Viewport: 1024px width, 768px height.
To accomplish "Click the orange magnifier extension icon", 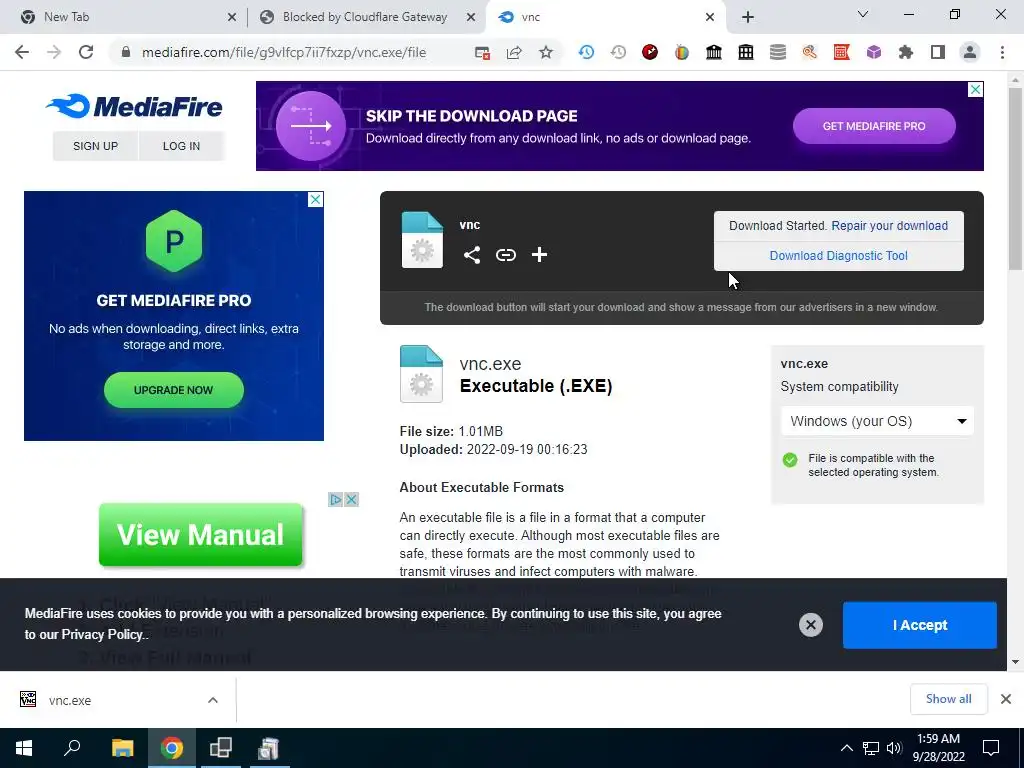I will coord(810,52).
